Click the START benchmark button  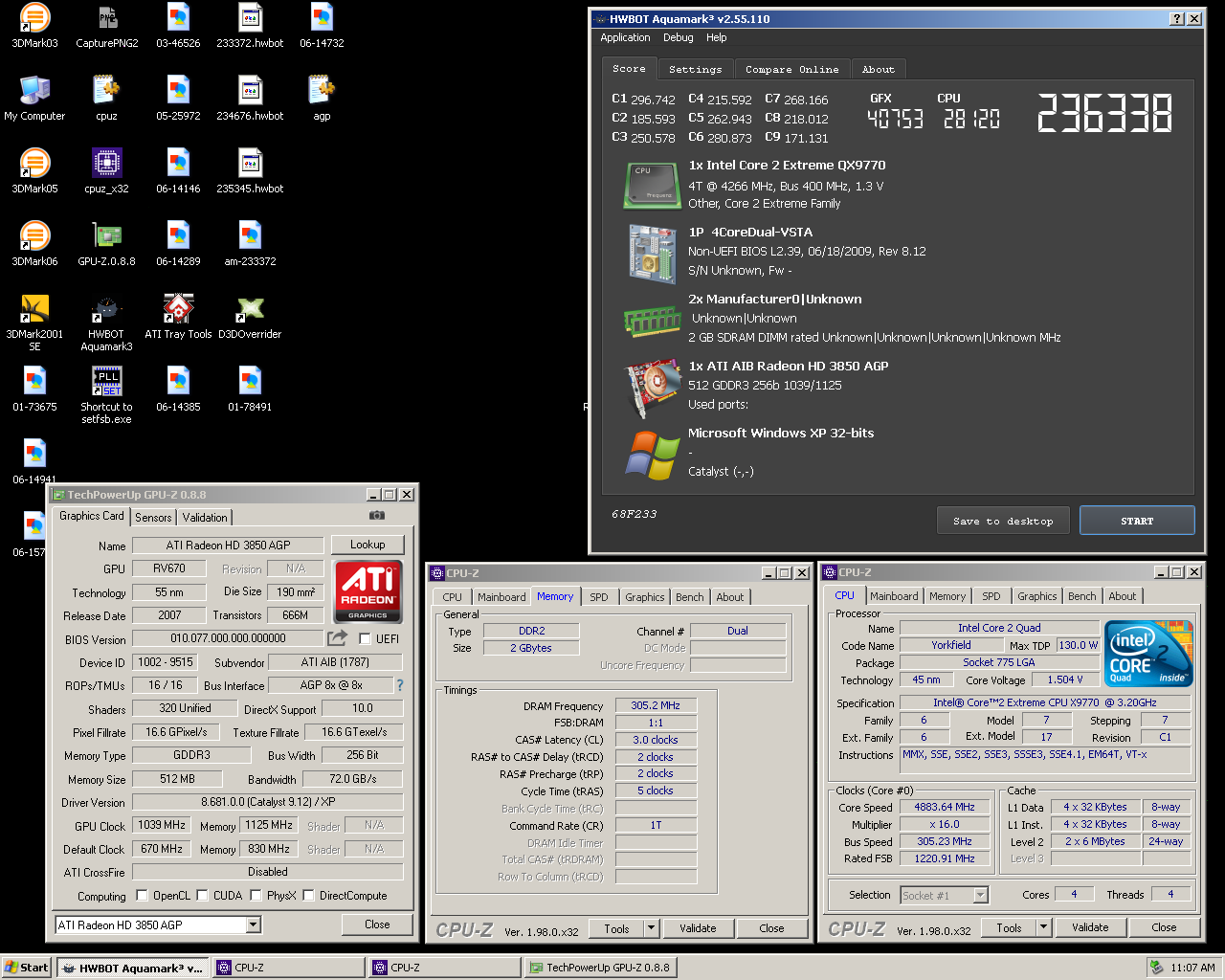point(1137,521)
